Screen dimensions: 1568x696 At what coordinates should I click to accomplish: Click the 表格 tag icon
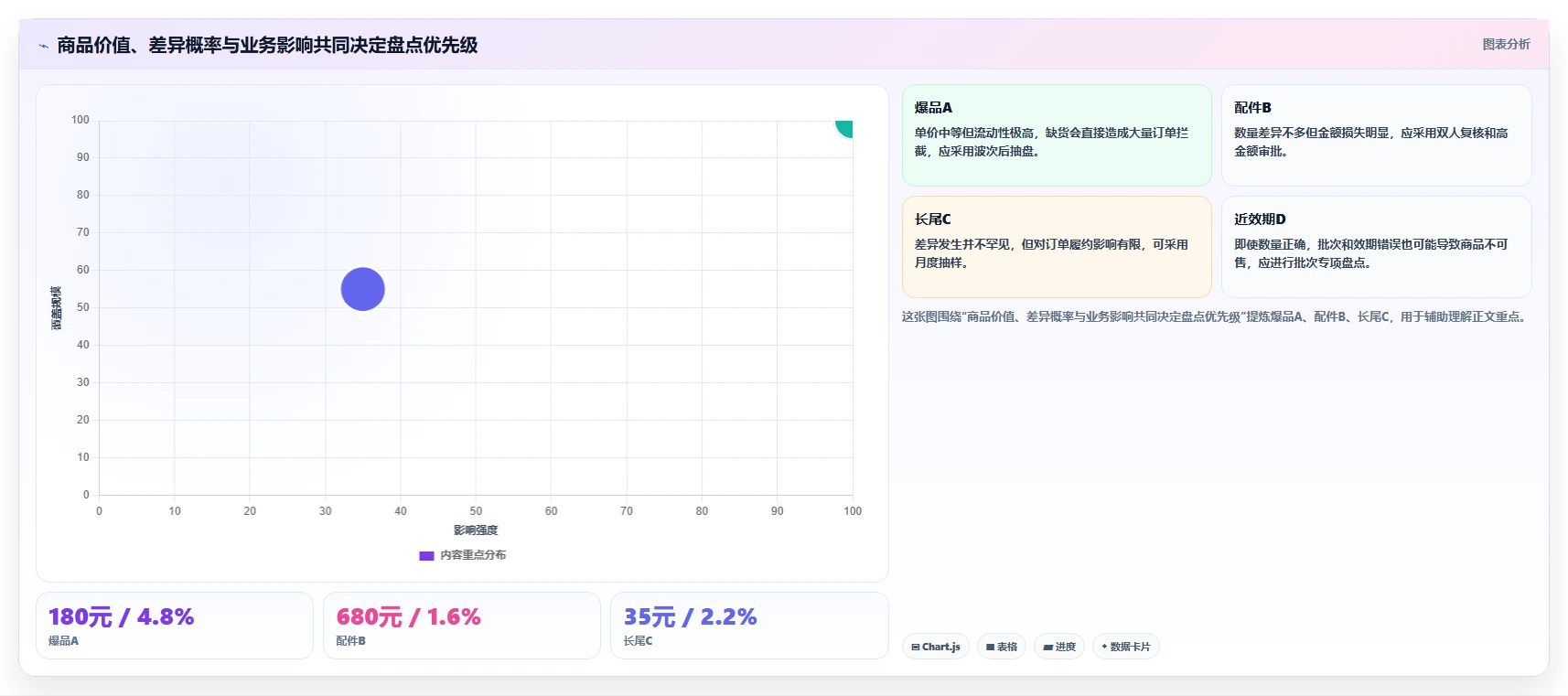click(x=990, y=647)
